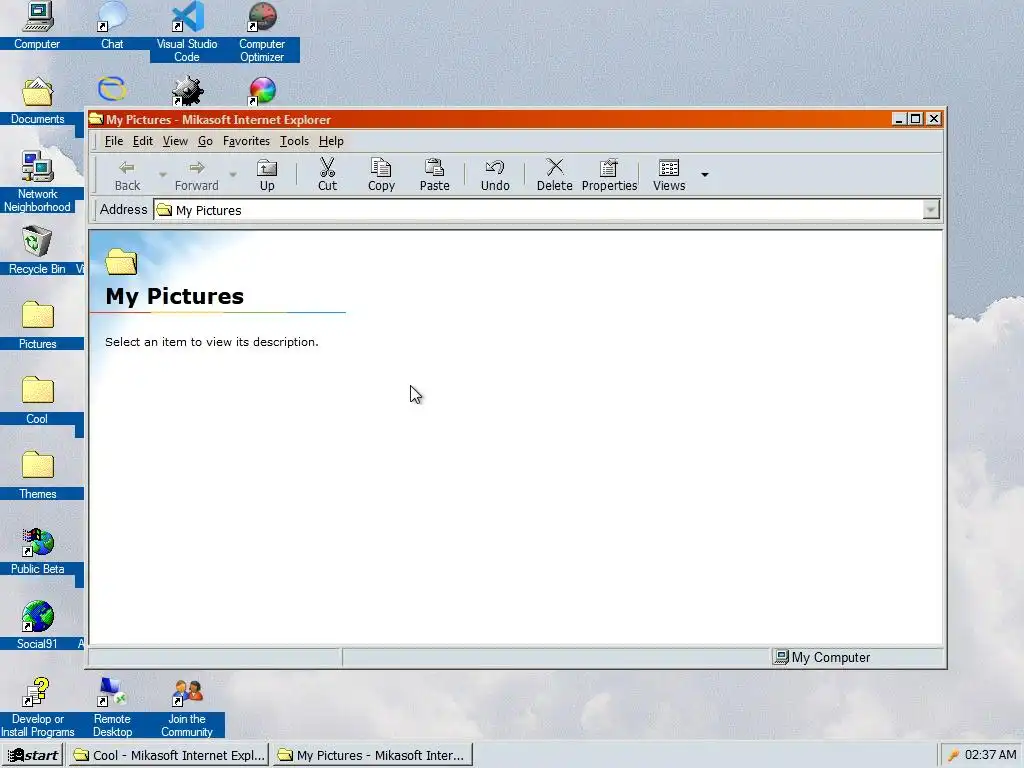This screenshot has width=1024, height=768.
Task: Click the Forward navigation button
Action: click(x=197, y=175)
